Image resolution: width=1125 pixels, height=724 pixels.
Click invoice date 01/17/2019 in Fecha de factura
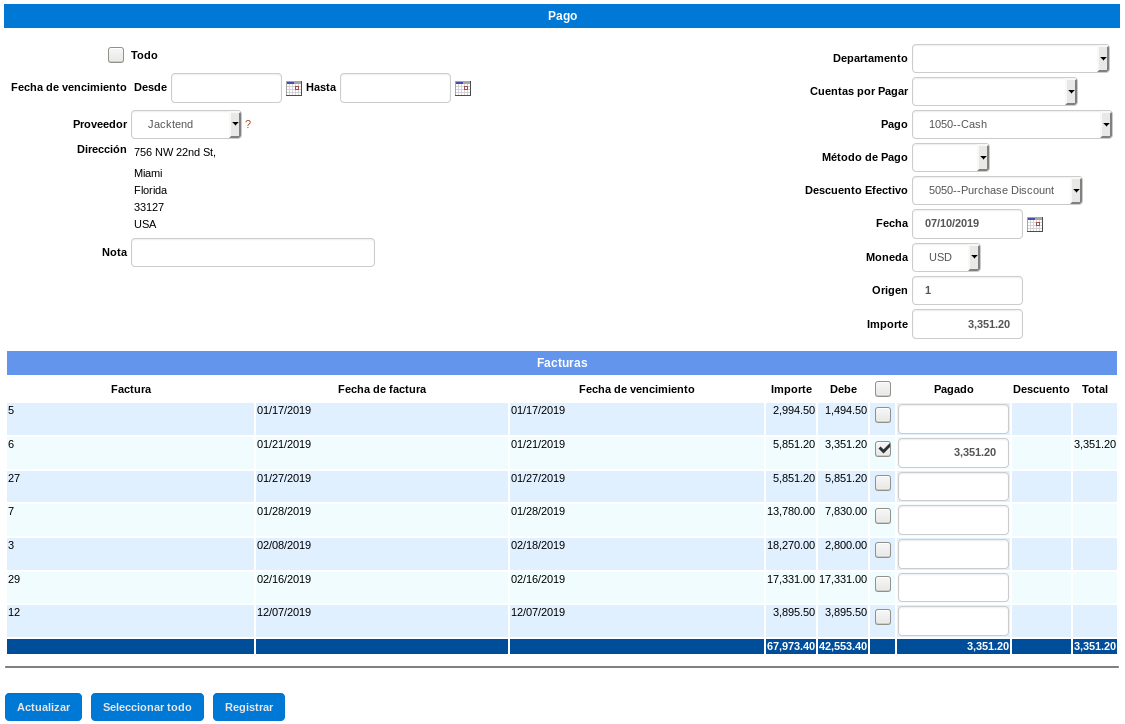284,410
